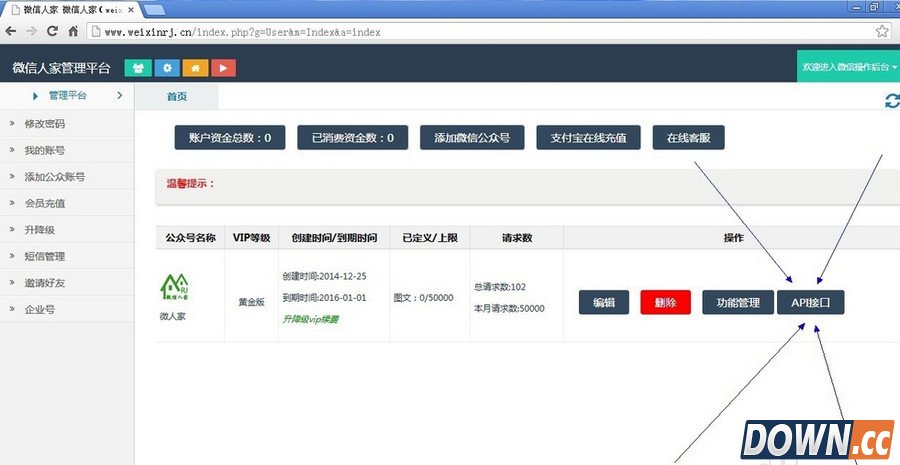Click 公众号名称 column header
The width and height of the screenshot is (900, 465).
tap(191, 238)
